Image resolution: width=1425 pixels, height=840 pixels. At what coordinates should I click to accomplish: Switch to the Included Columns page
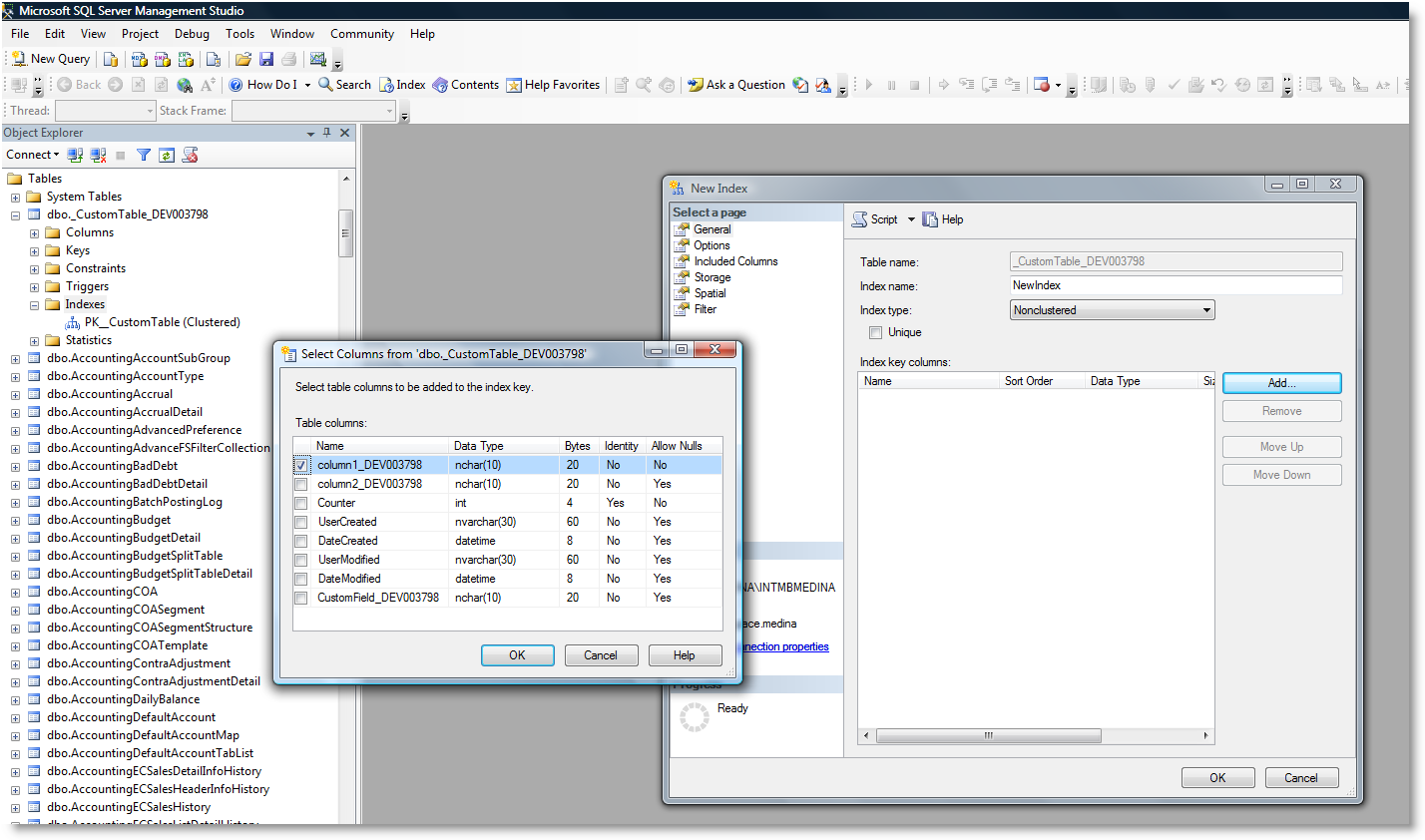[735, 261]
